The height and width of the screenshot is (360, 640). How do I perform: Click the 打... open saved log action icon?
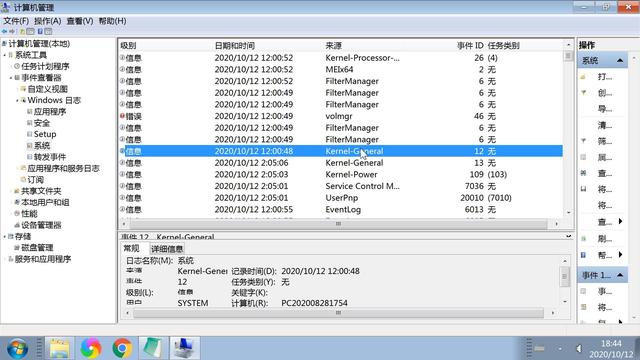click(583, 77)
